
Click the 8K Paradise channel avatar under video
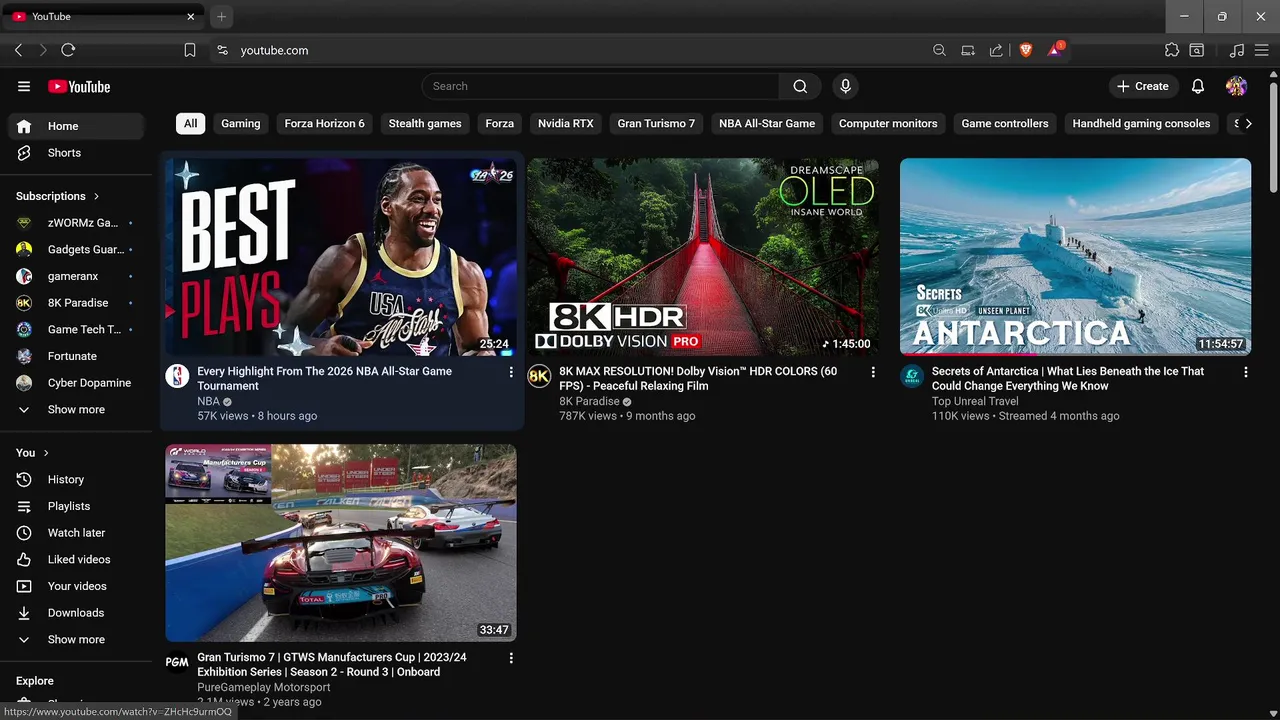[x=539, y=376]
